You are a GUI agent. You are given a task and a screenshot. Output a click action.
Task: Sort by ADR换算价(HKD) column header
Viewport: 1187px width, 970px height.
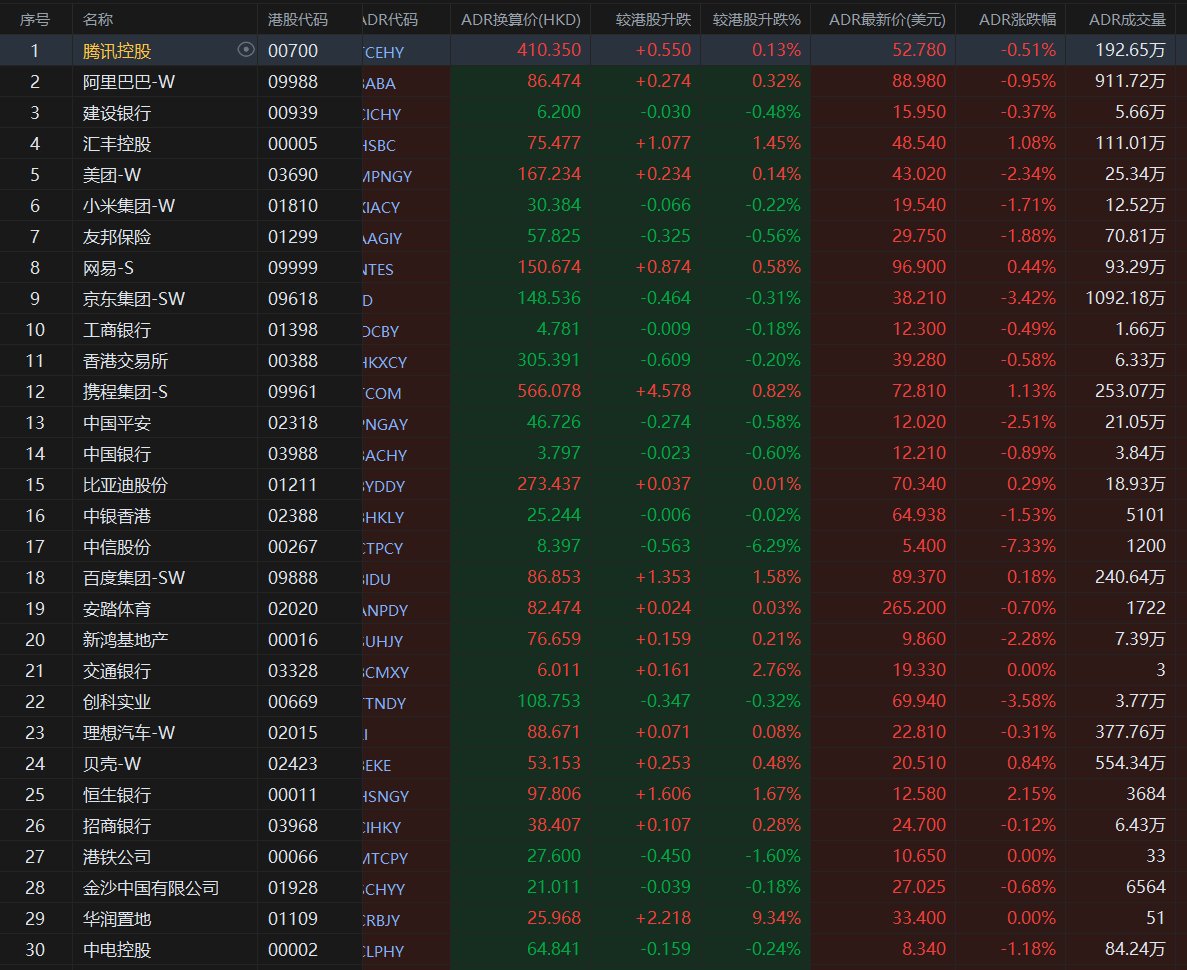coord(520,19)
